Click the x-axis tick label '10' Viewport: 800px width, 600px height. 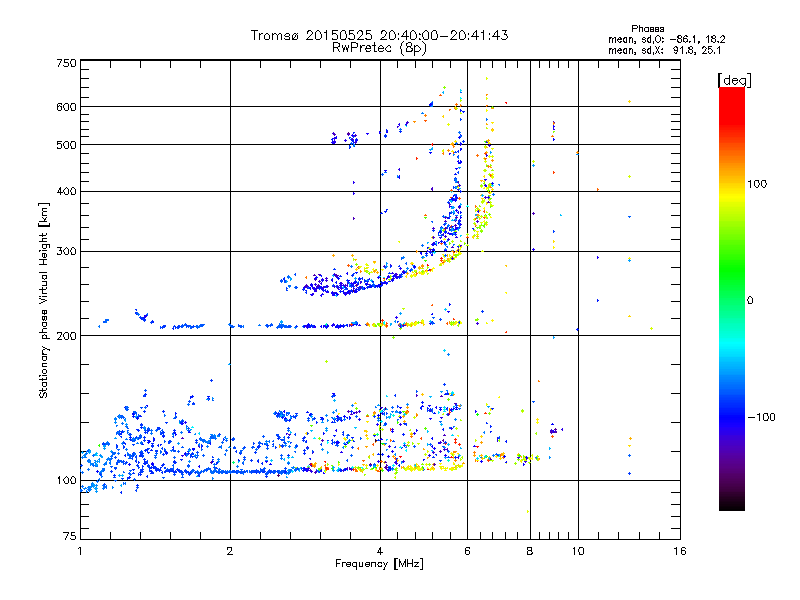578,551
